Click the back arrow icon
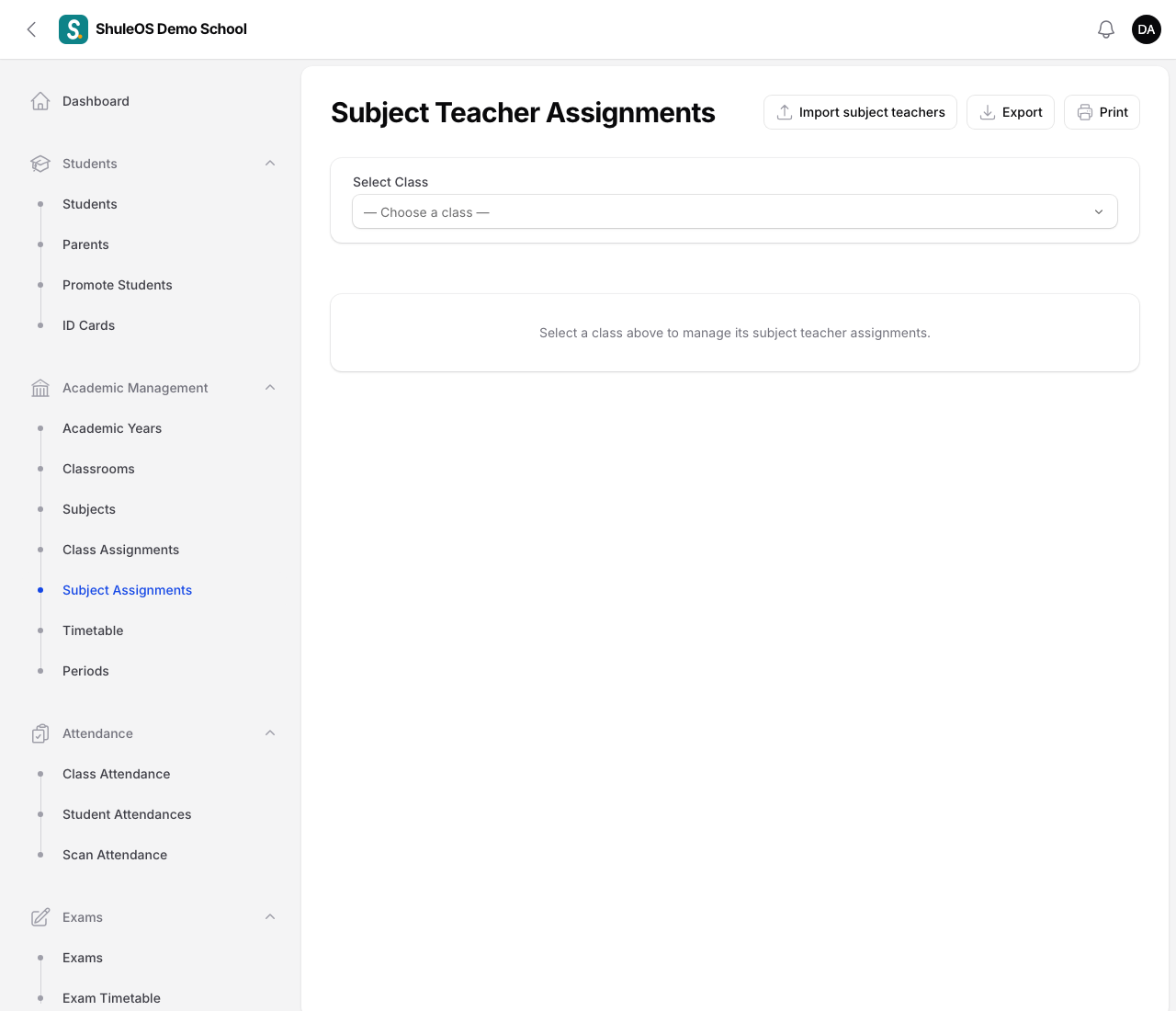Viewport: 1176px width, 1011px height. tap(31, 29)
